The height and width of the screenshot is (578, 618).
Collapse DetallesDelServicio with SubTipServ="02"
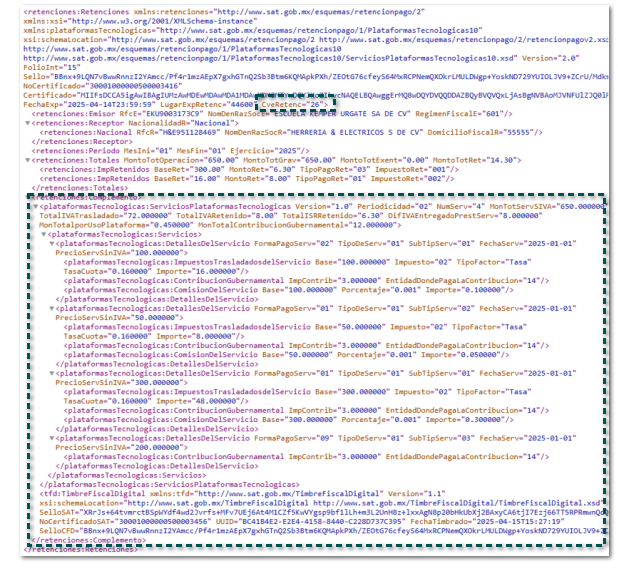(52, 309)
